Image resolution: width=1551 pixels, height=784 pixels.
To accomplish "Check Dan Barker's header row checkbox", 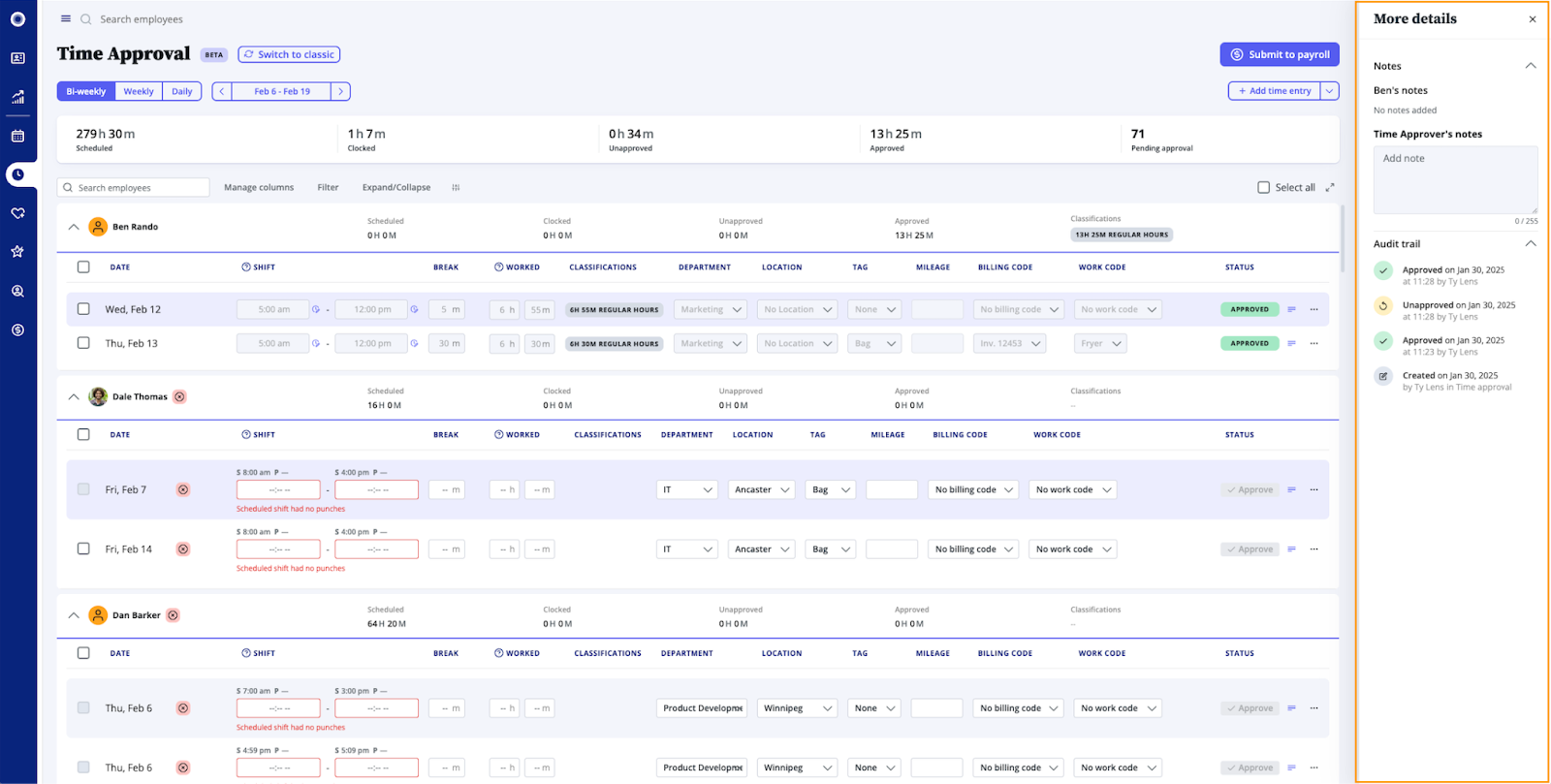I will pyautogui.click(x=83, y=653).
